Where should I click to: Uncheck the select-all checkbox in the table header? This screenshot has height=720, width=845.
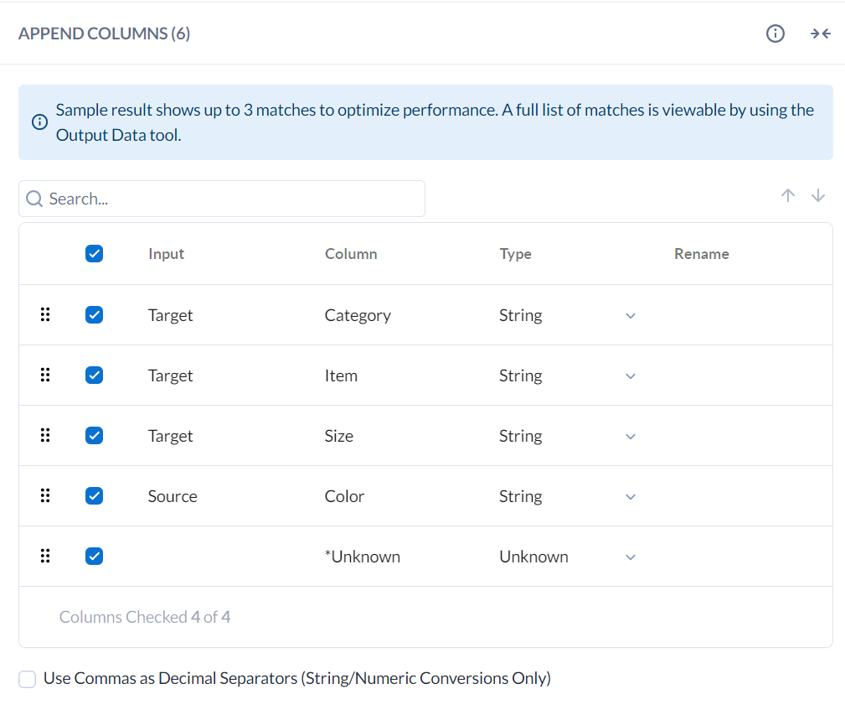[x=94, y=253]
